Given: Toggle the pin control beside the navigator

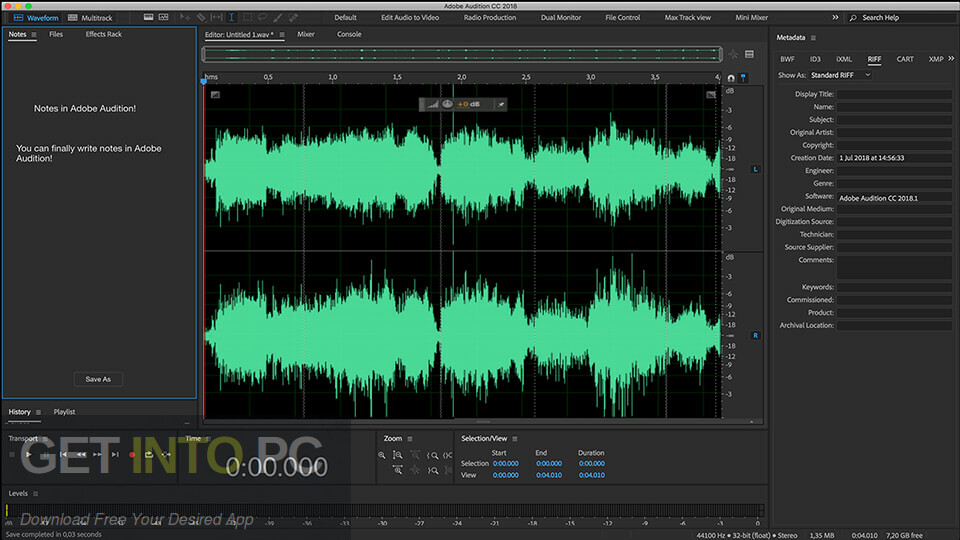Looking at the screenshot, I should pyautogui.click(x=733, y=54).
